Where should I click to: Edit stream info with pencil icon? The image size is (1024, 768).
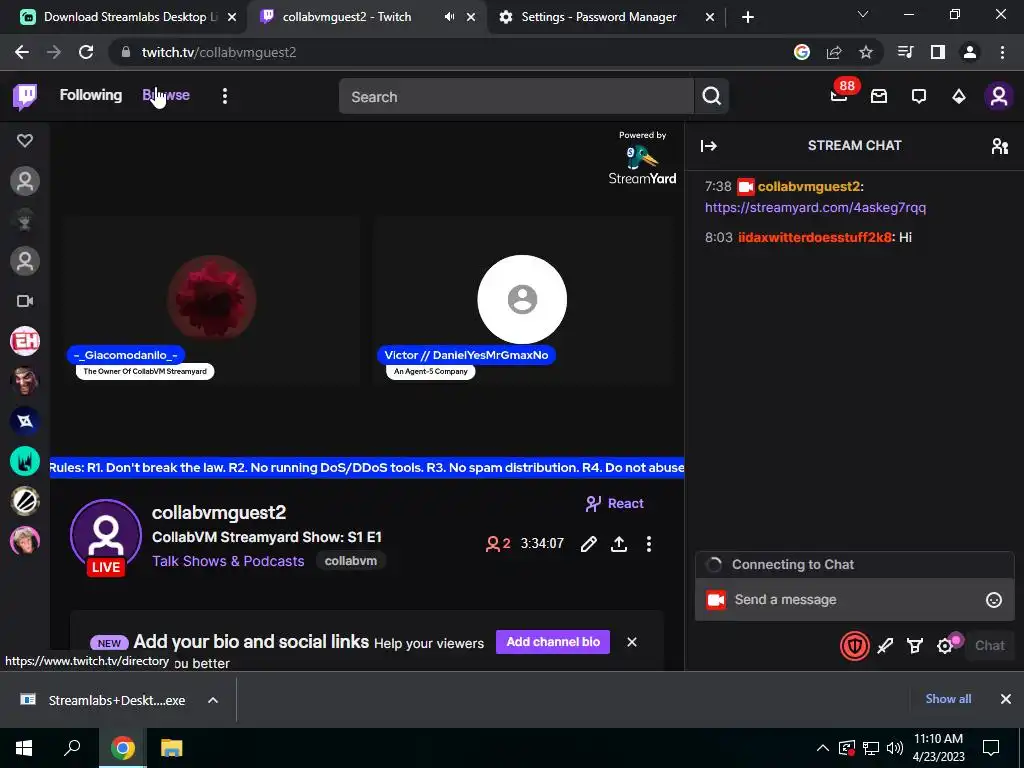588,544
